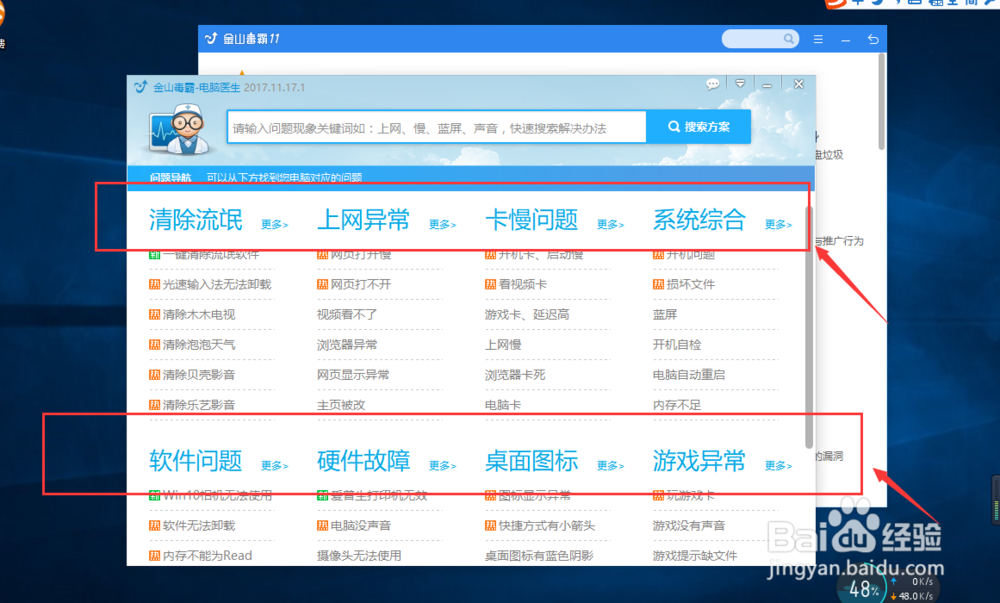Viewport: 1000px width, 603px height.
Task: Click 软件无法卸载 entry
Action: click(199, 525)
